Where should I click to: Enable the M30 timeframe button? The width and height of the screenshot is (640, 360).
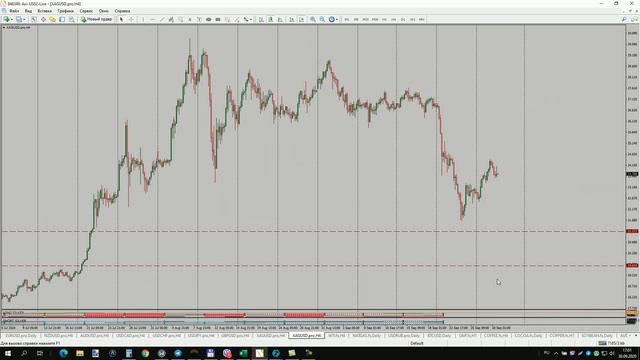(375, 19)
